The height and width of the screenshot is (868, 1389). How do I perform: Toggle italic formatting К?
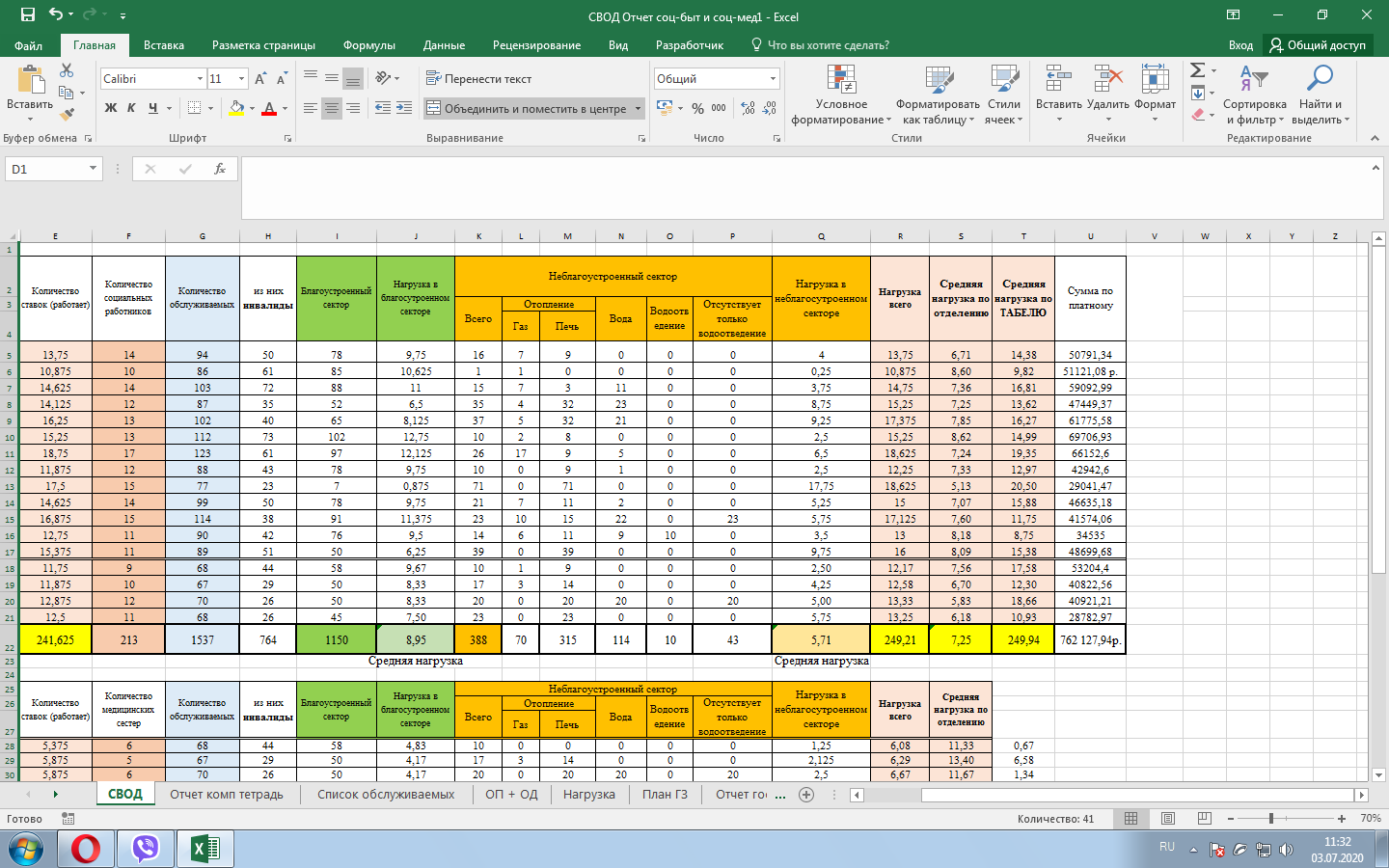coord(131,108)
